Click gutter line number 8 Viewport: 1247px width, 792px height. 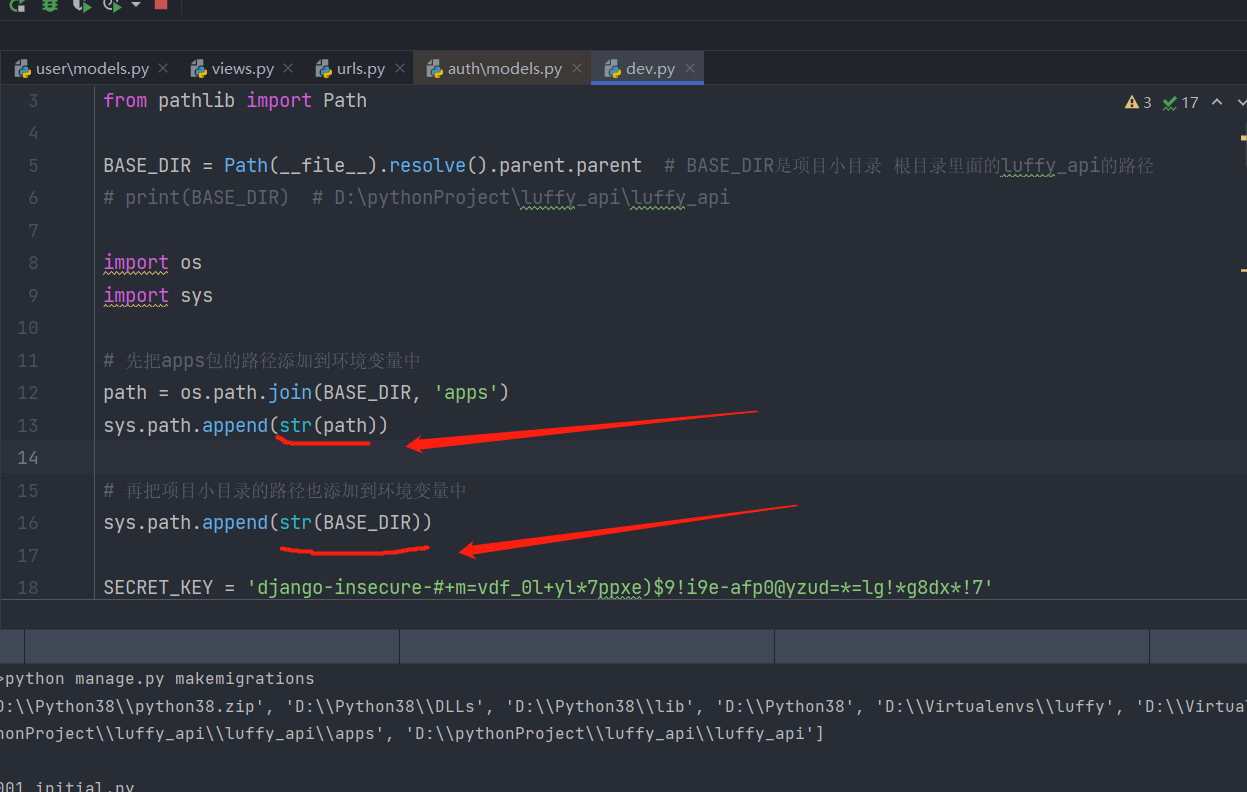coord(33,263)
